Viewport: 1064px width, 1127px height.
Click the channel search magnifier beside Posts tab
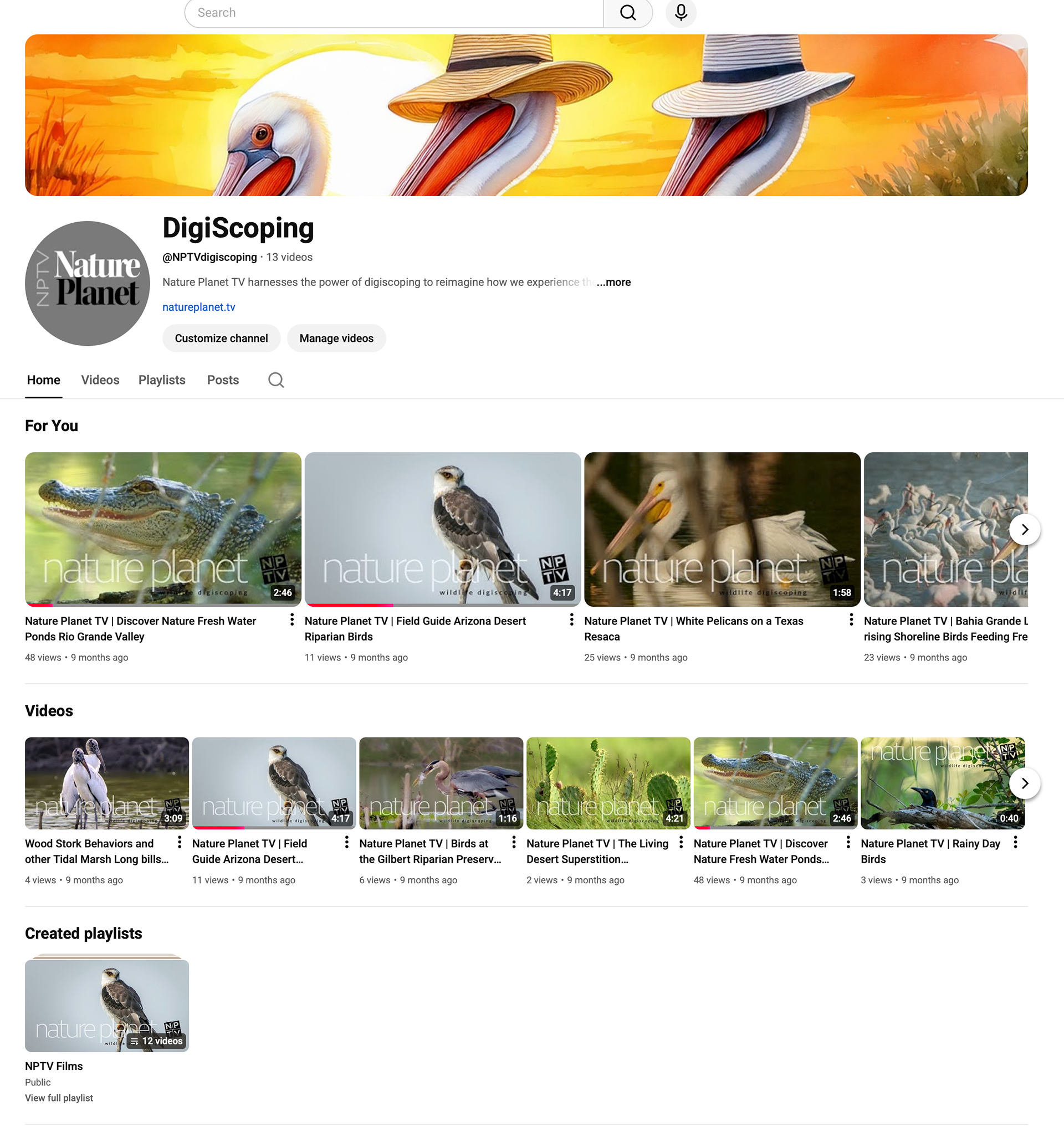275,380
